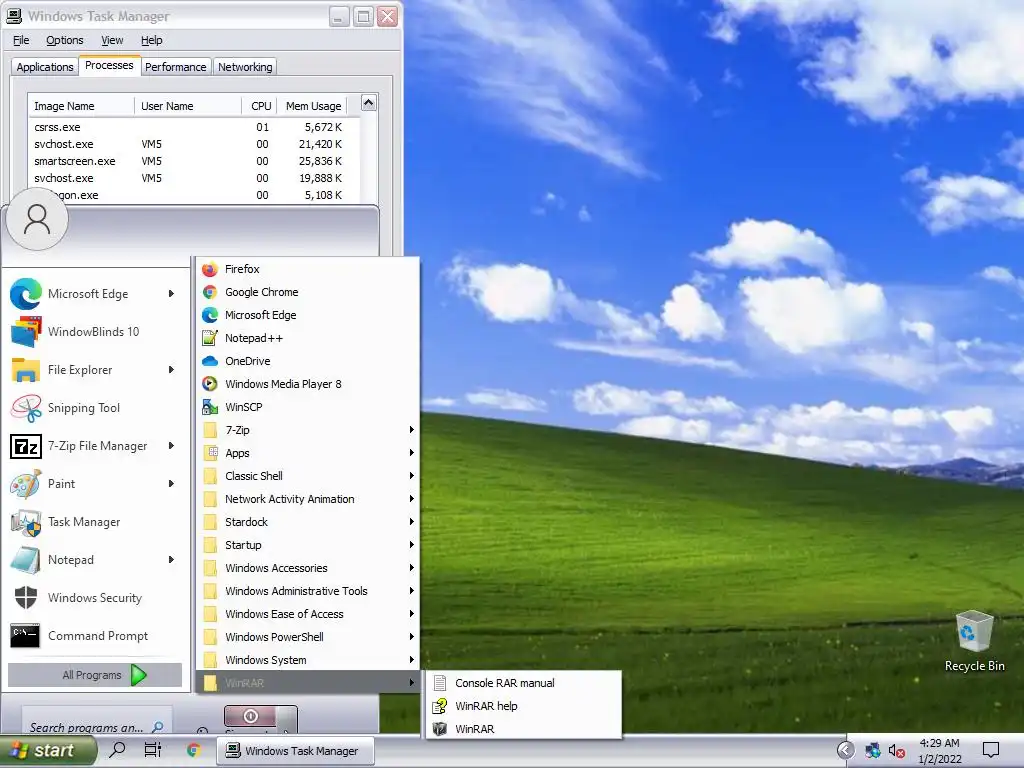Screen dimensions: 1024x768
Task: Open the Startup folder
Action: click(x=307, y=545)
